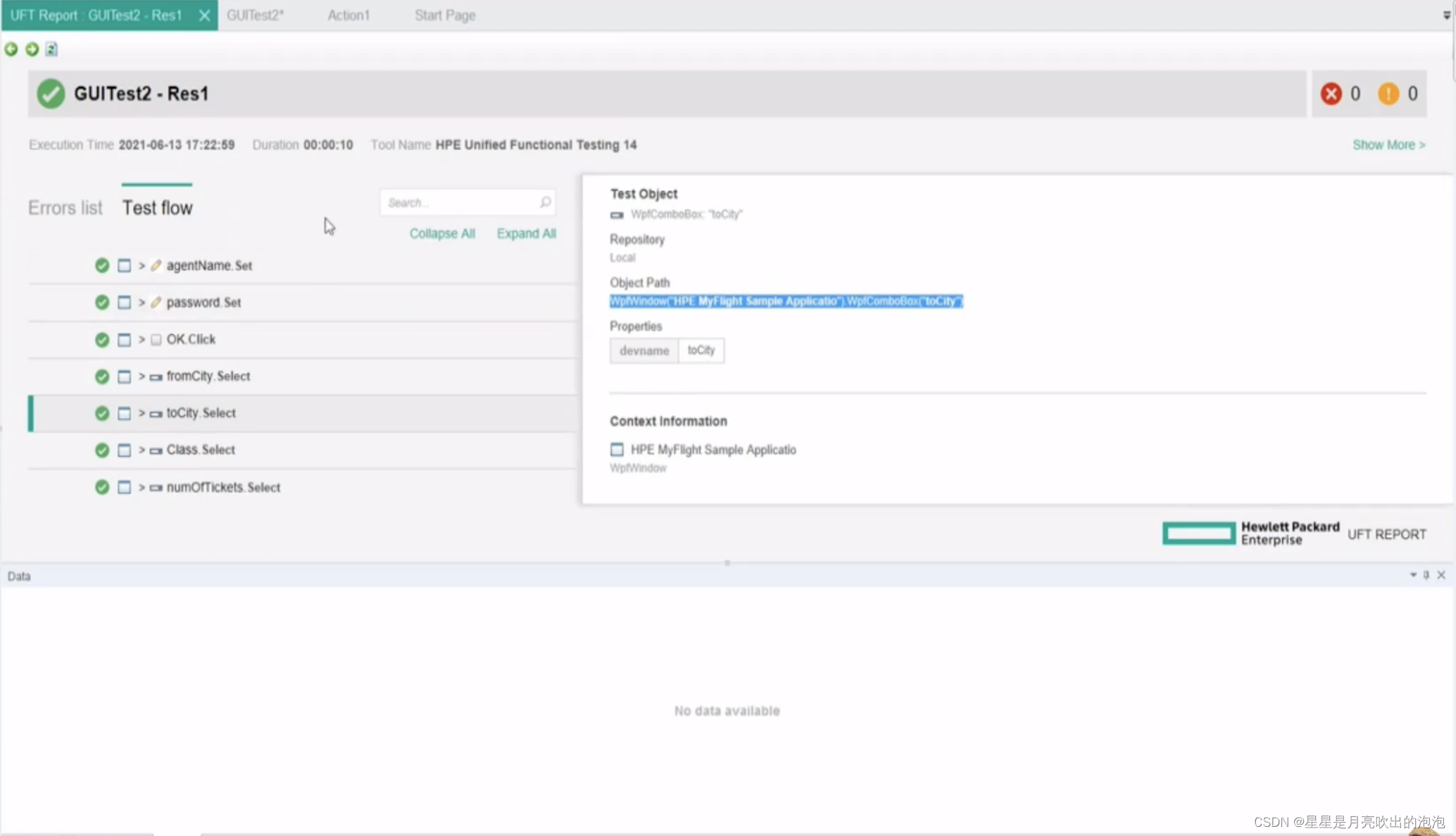
Task: Close the UFT Report tab
Action: point(204,15)
